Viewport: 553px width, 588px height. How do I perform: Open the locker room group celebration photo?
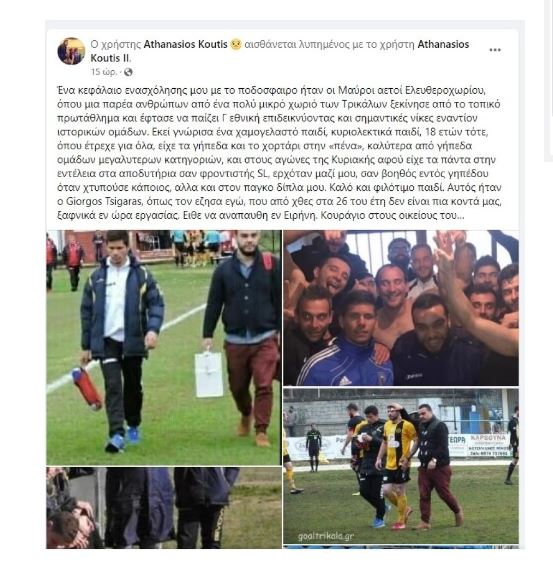coord(401,308)
